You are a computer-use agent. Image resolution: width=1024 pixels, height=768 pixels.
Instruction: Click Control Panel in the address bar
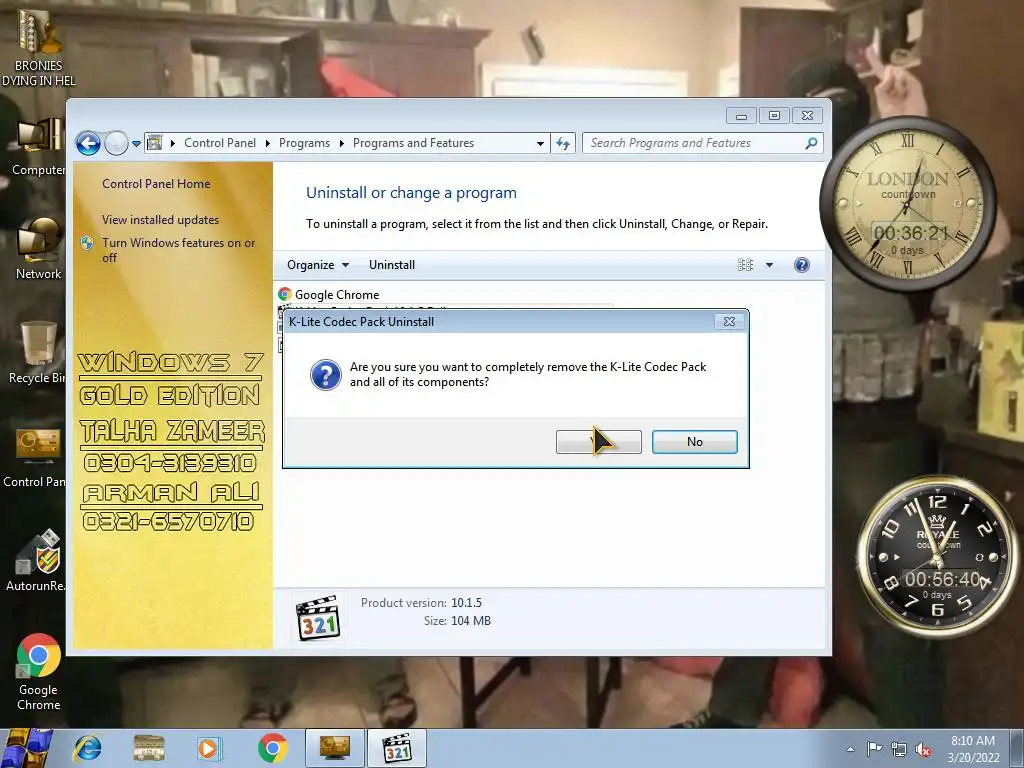pos(219,143)
